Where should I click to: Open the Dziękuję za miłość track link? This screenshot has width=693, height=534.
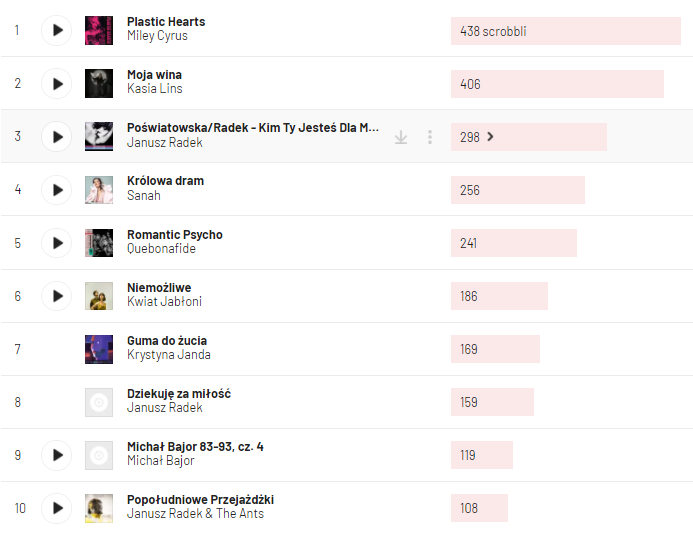pyautogui.click(x=178, y=394)
